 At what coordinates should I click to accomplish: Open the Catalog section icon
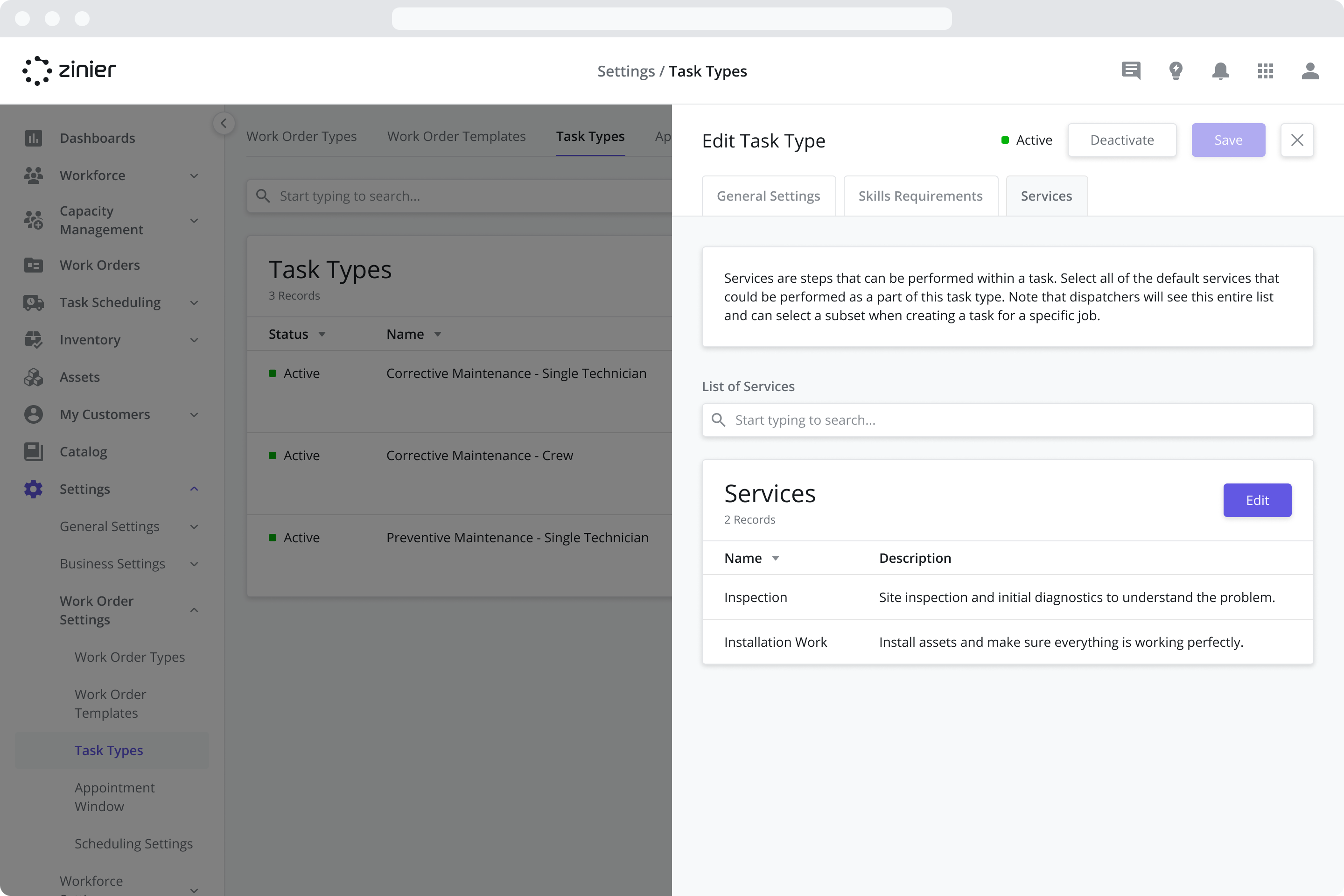[34, 451]
